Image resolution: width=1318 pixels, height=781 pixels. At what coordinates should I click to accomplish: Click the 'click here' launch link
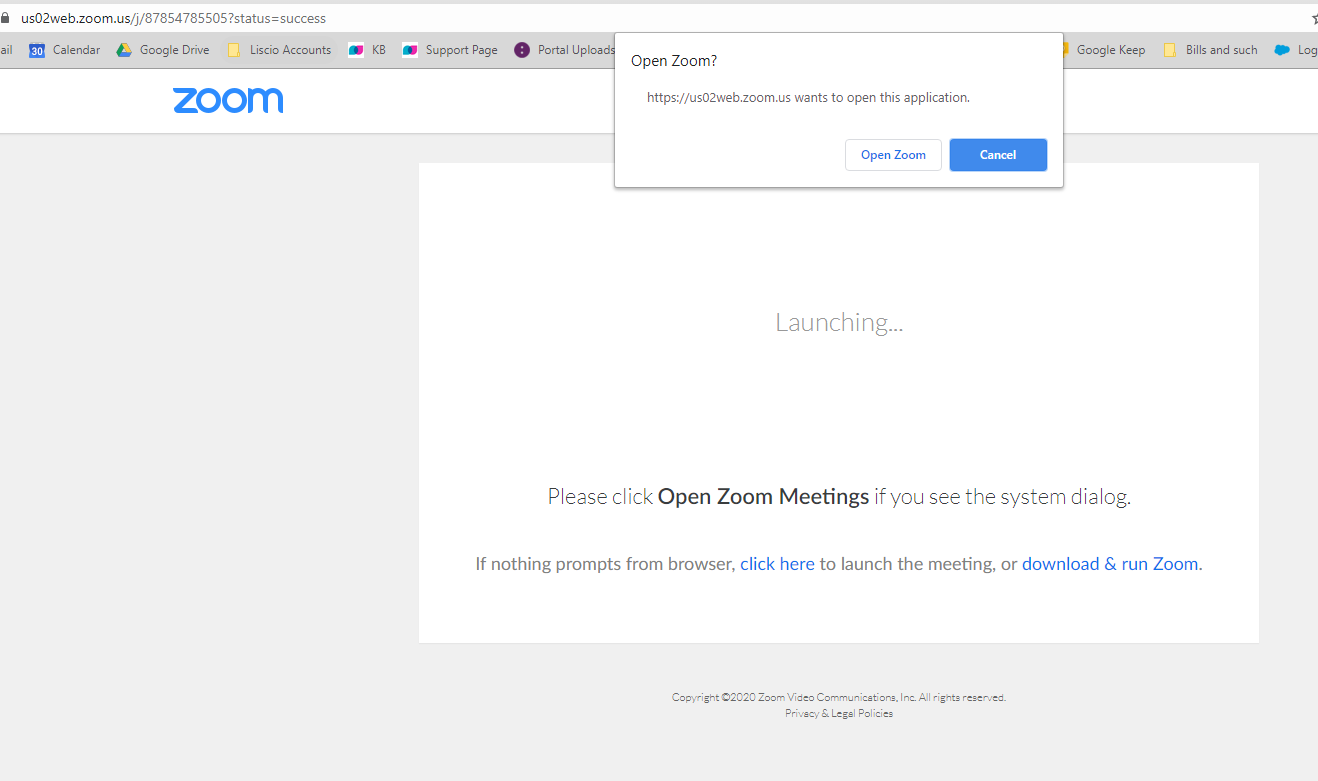click(777, 564)
